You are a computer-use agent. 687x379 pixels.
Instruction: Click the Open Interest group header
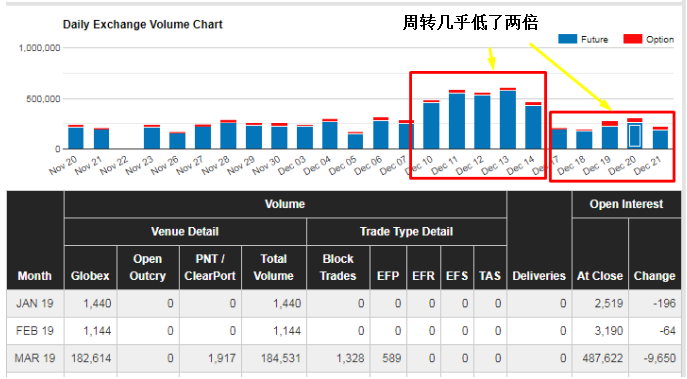[626, 204]
